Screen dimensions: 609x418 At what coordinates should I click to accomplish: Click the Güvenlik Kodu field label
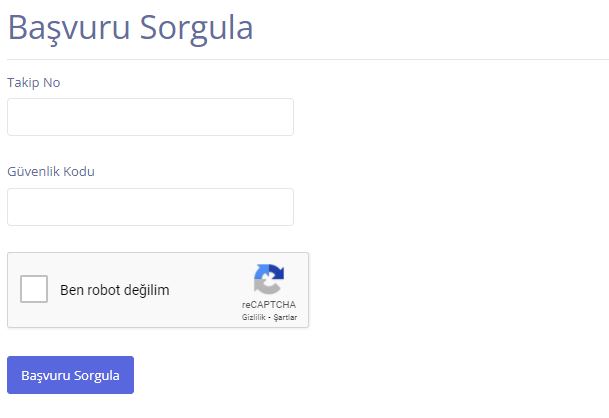[51, 171]
